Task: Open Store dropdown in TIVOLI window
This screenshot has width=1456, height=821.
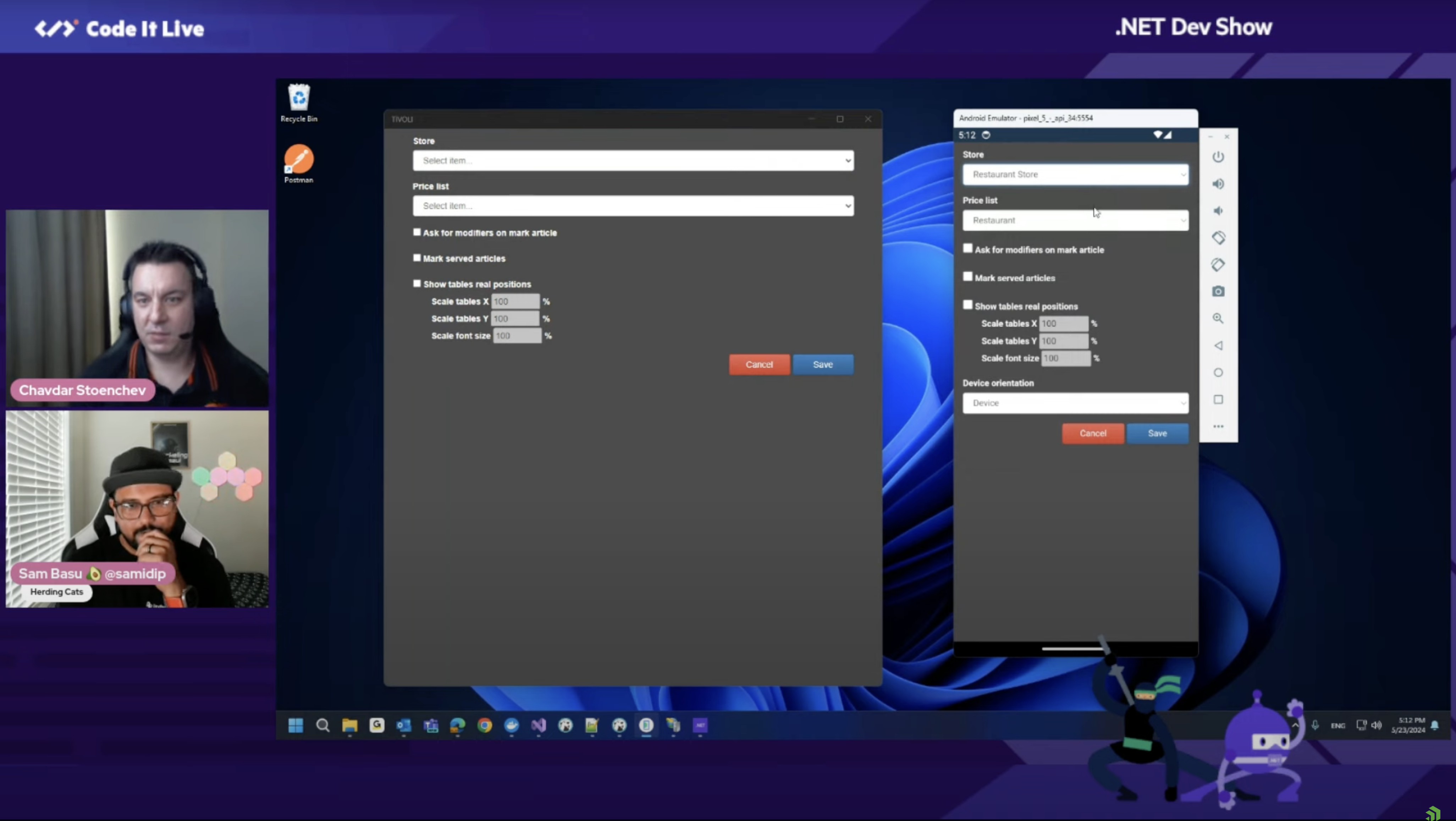Action: [633, 161]
